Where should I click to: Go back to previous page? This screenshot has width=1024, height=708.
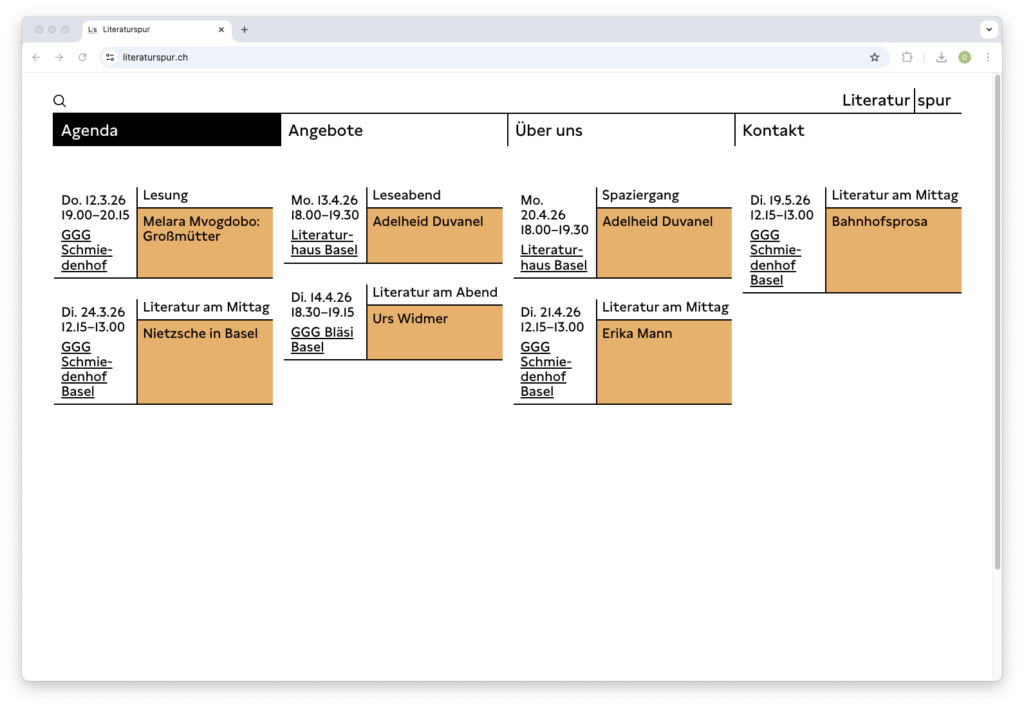(x=37, y=58)
